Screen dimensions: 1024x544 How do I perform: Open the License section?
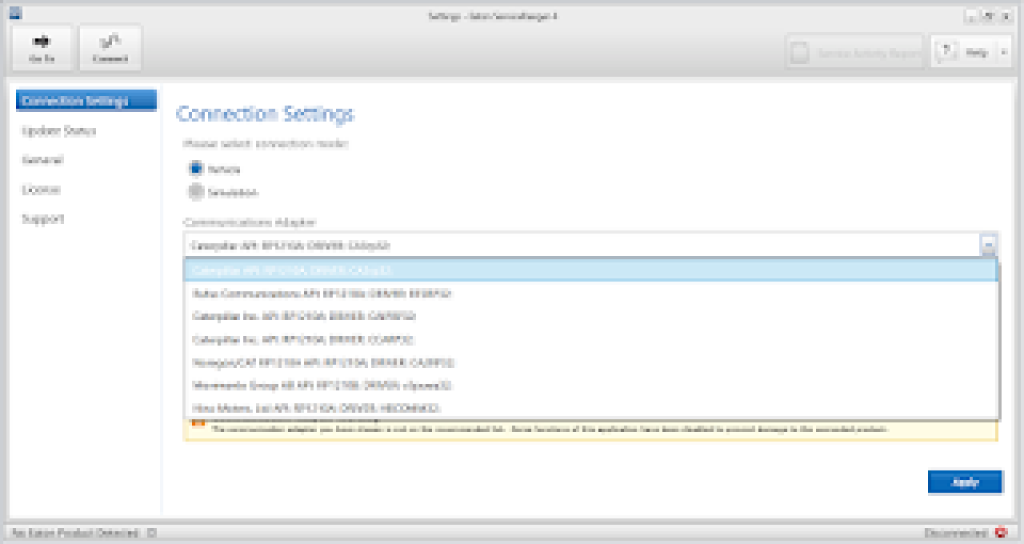click(41, 189)
